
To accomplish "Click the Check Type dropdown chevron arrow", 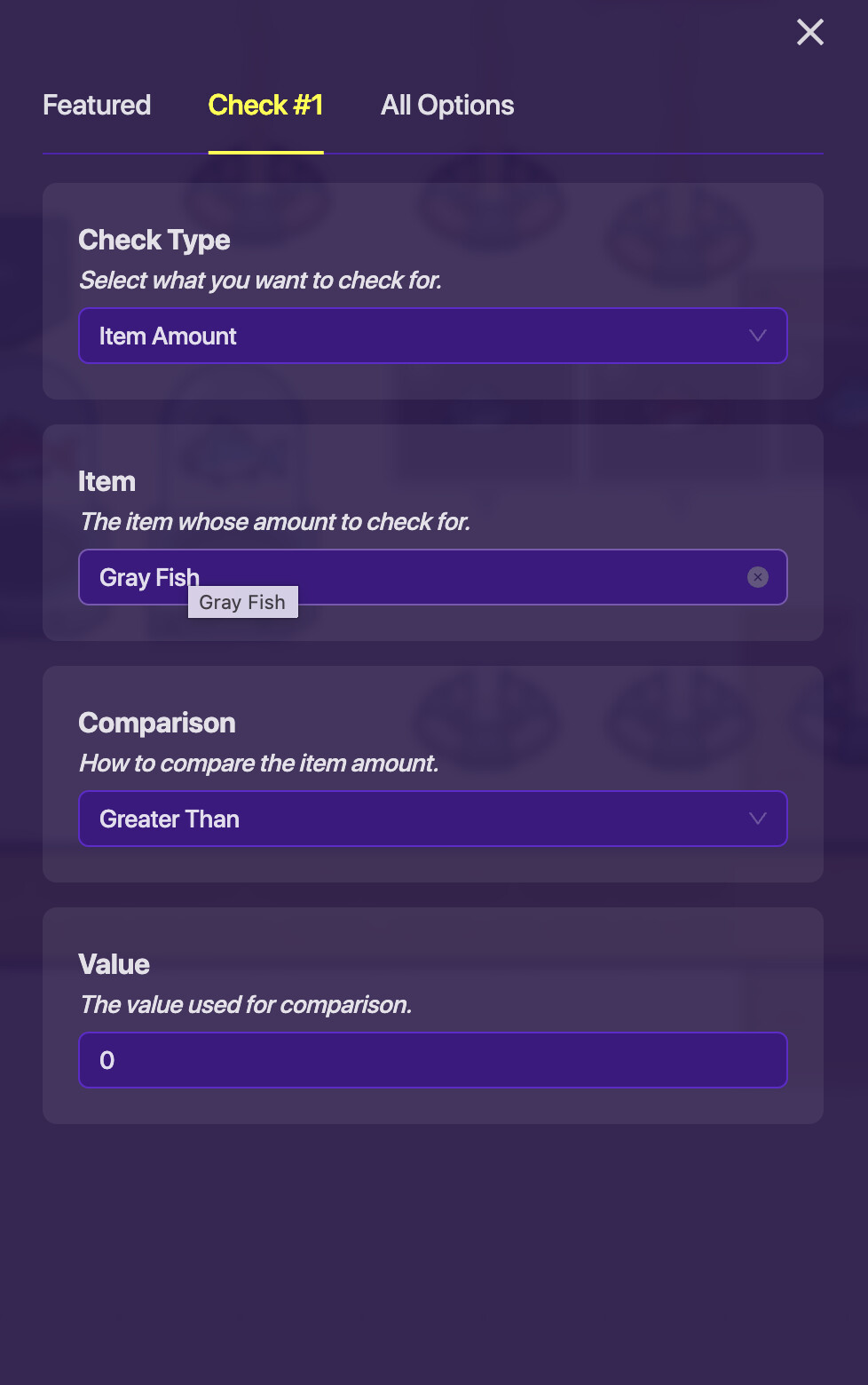I will (757, 336).
